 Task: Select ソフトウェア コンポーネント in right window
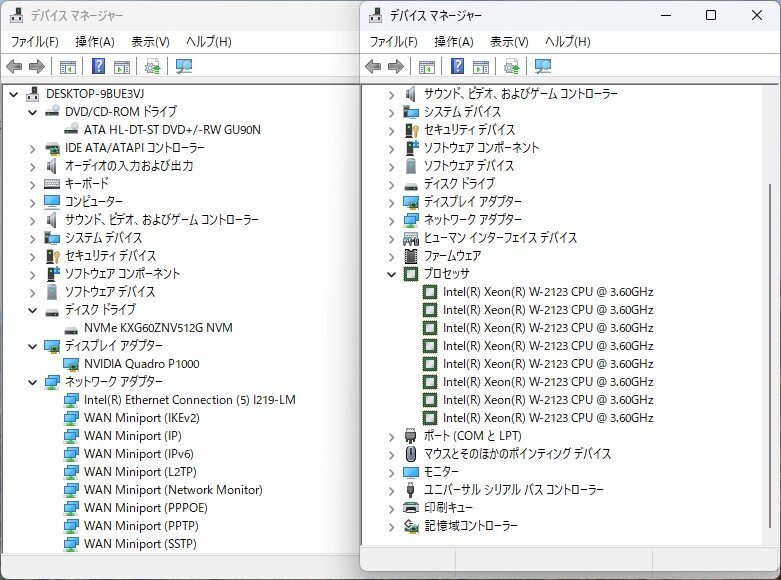click(481, 147)
